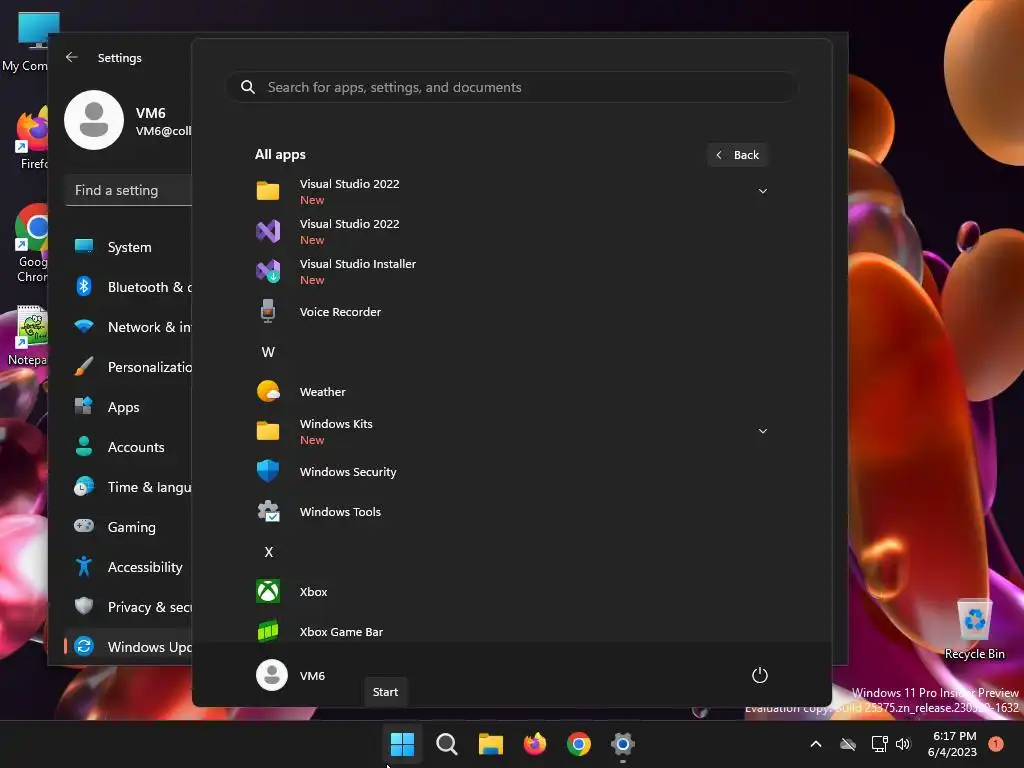Click the Start menu search box
Image resolution: width=1024 pixels, height=768 pixels.
pos(511,87)
